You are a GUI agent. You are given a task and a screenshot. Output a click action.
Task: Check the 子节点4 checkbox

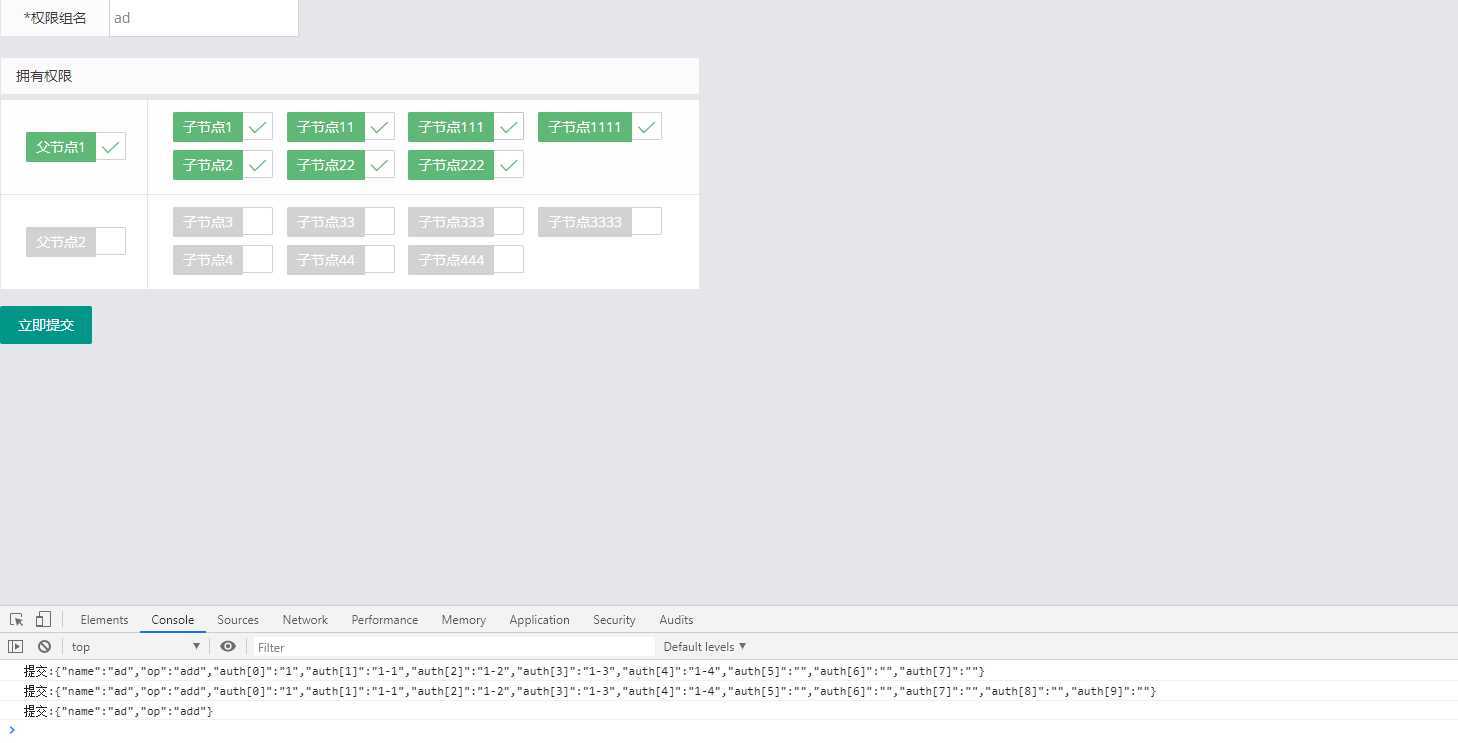pos(223,260)
